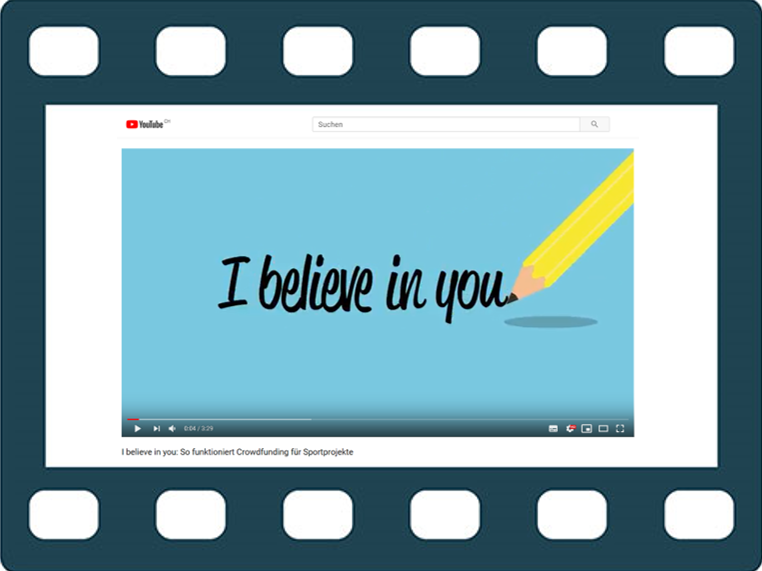Image resolution: width=762 pixels, height=571 pixels.
Task: Activate the miniplayer icon
Action: pyautogui.click(x=587, y=429)
